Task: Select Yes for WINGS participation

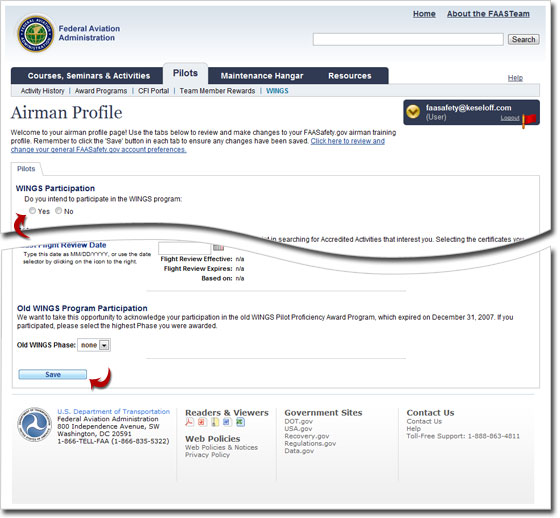Action: pos(32,211)
